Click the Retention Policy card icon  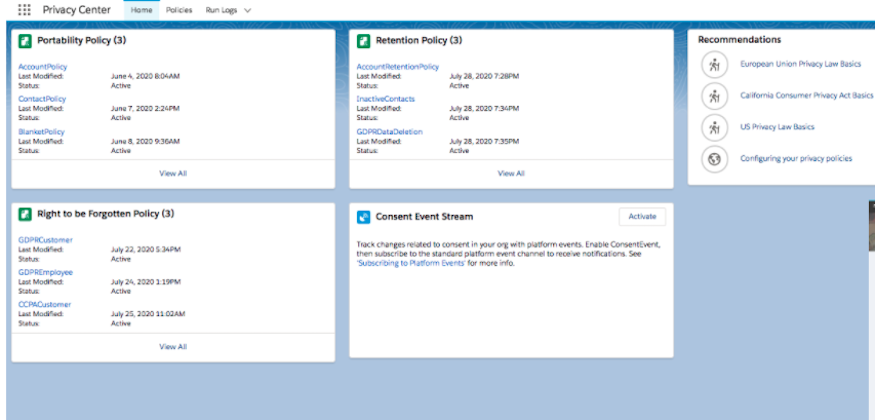(x=363, y=41)
